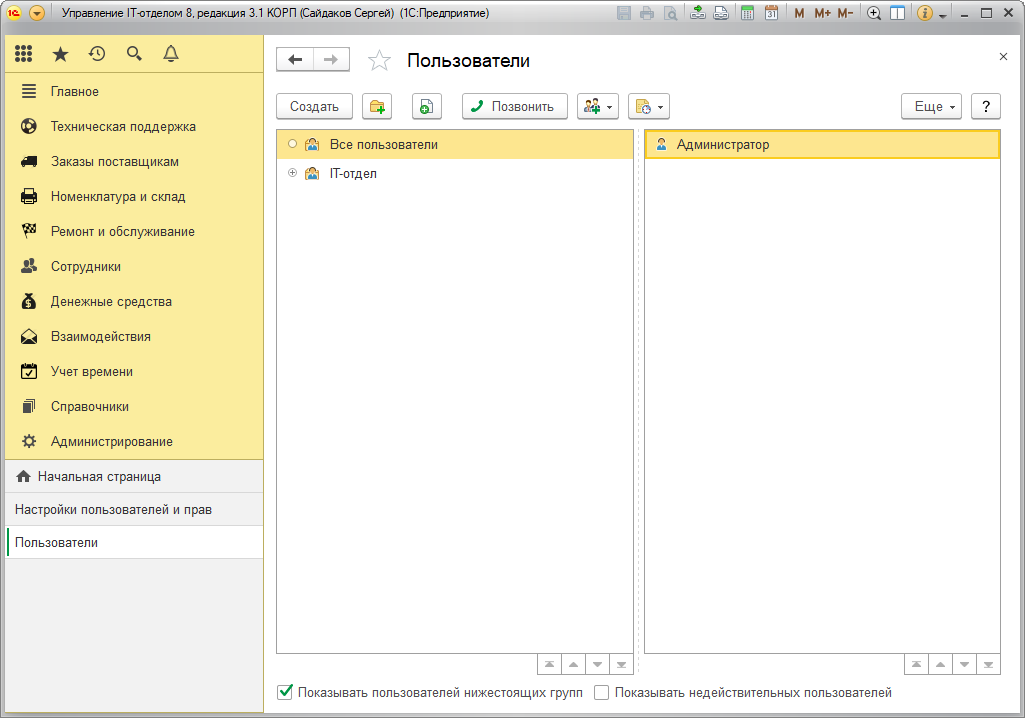
Task: Create a new user group folder icon
Action: click(x=377, y=107)
